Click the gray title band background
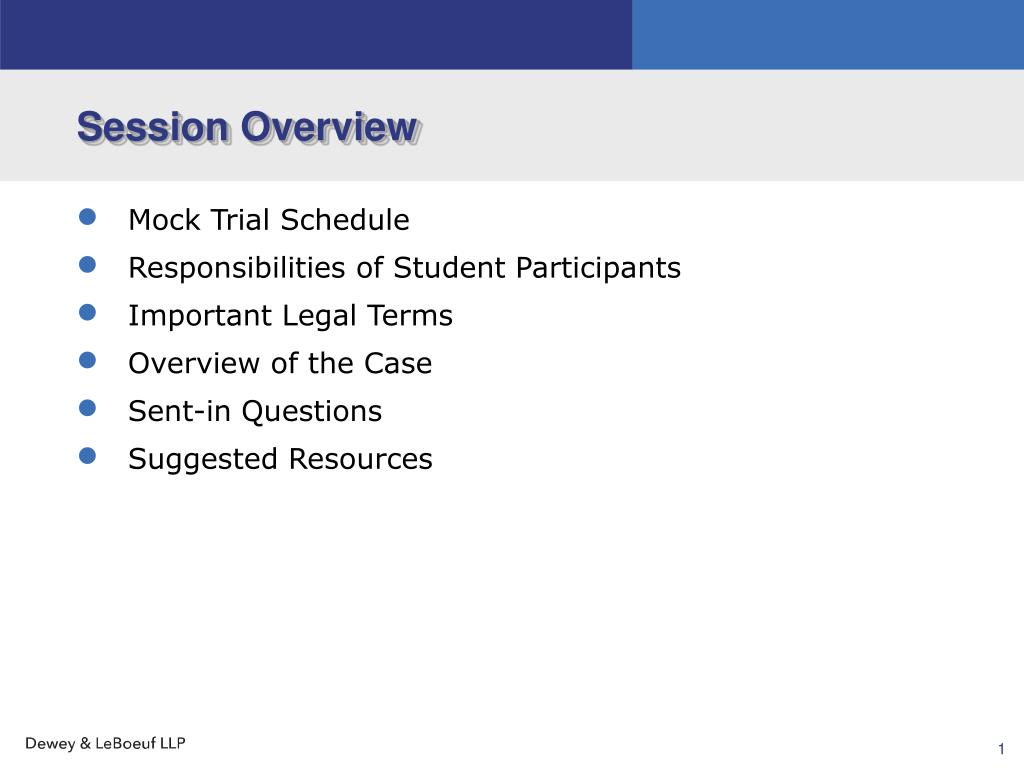The image size is (1024, 768). (718, 125)
